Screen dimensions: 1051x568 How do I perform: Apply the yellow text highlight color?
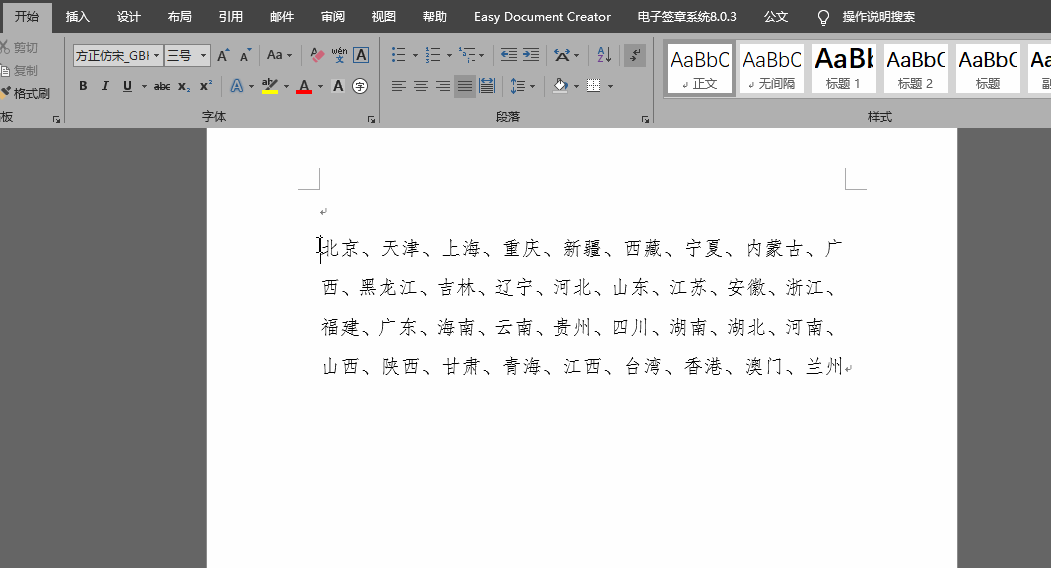[x=269, y=86]
